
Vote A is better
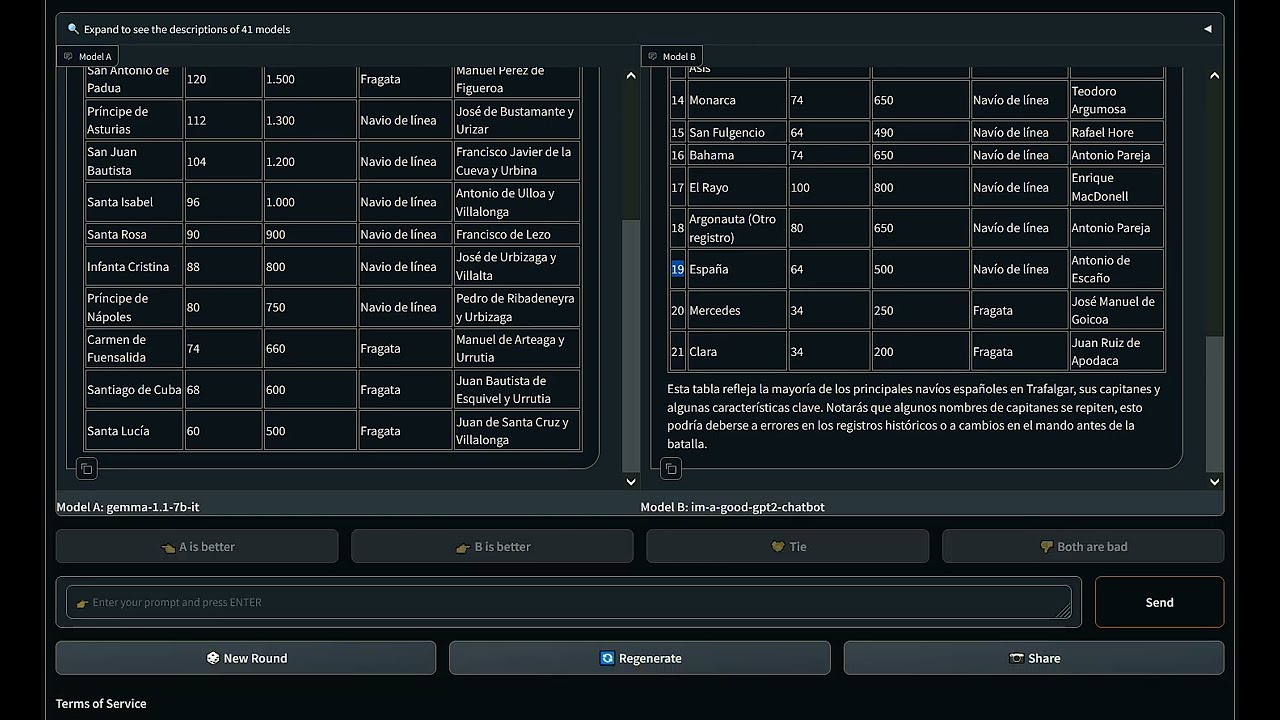tap(197, 547)
